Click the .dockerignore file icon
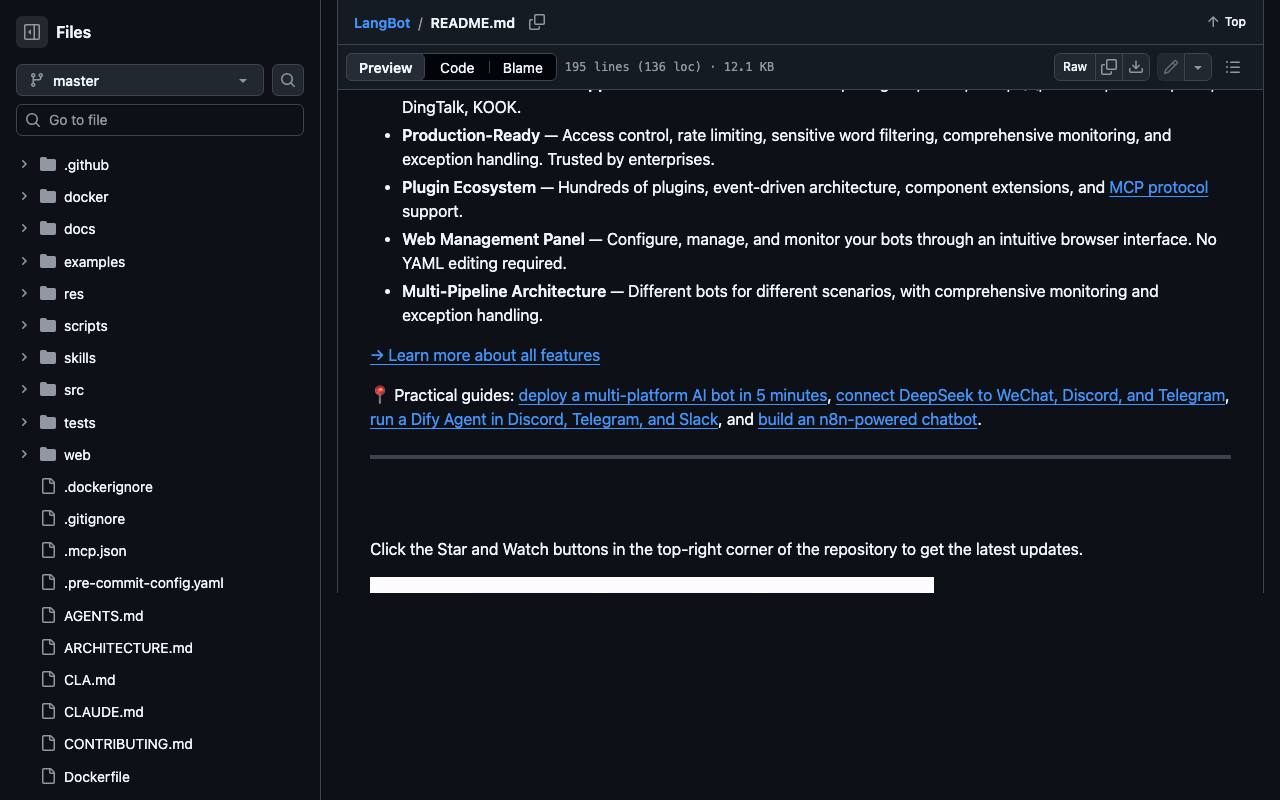Viewport: 1280px width, 800px height. [x=48, y=487]
